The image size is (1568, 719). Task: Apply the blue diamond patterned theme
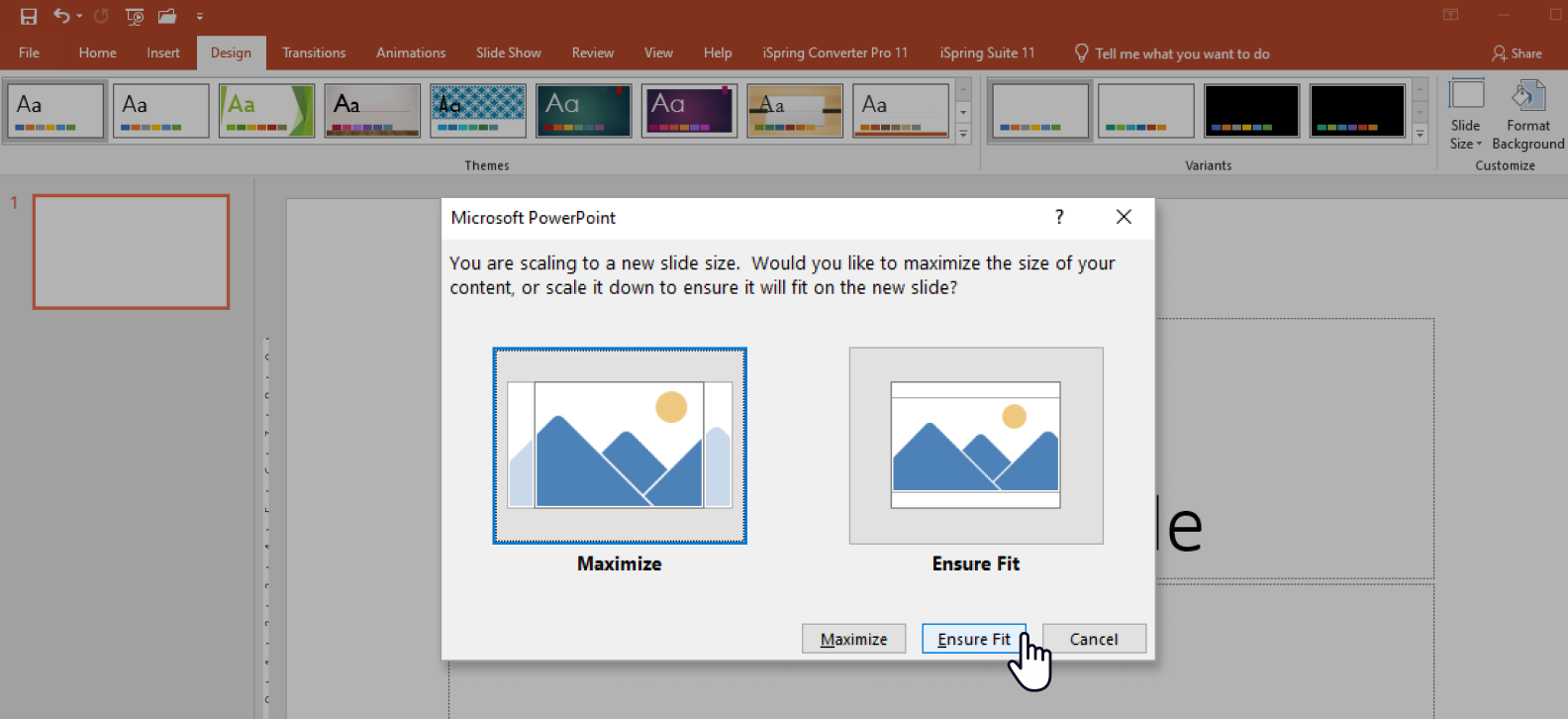click(x=478, y=110)
